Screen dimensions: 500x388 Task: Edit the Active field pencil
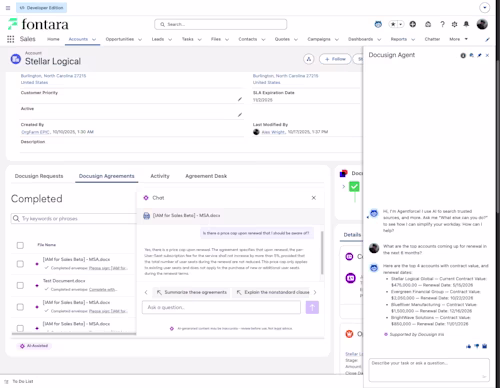(x=240, y=115)
